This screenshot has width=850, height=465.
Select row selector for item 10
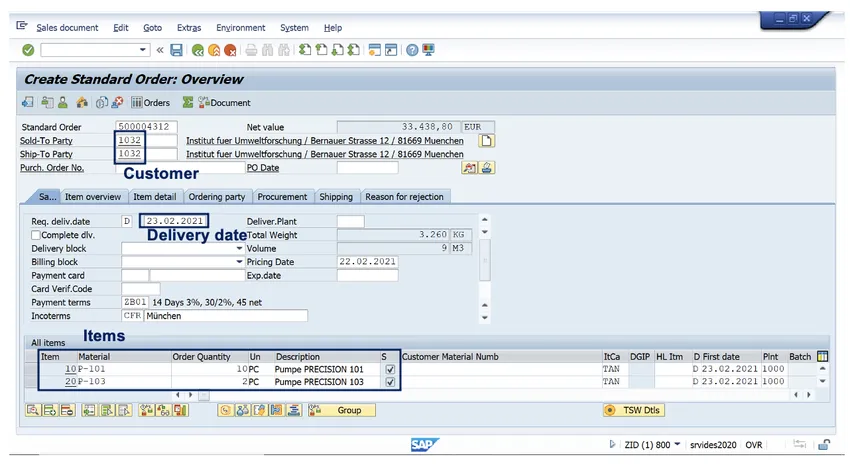[x=31, y=369]
